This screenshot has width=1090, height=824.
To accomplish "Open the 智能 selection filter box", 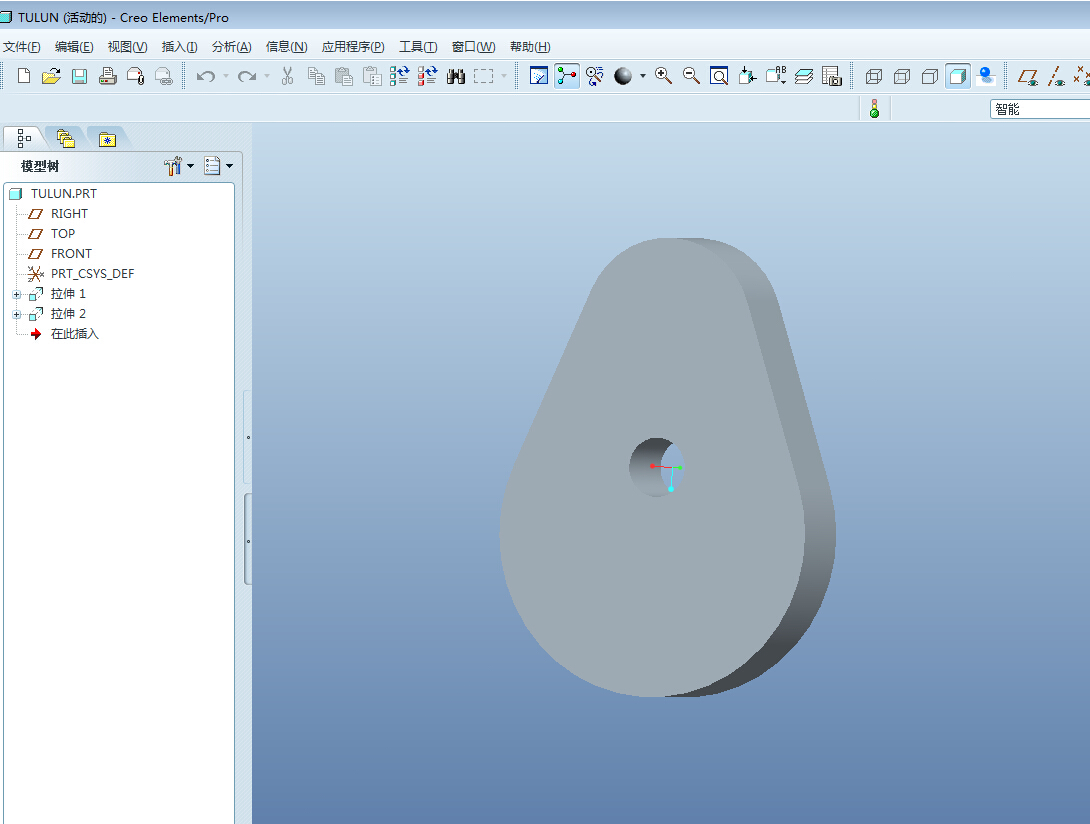I will tap(1039, 109).
